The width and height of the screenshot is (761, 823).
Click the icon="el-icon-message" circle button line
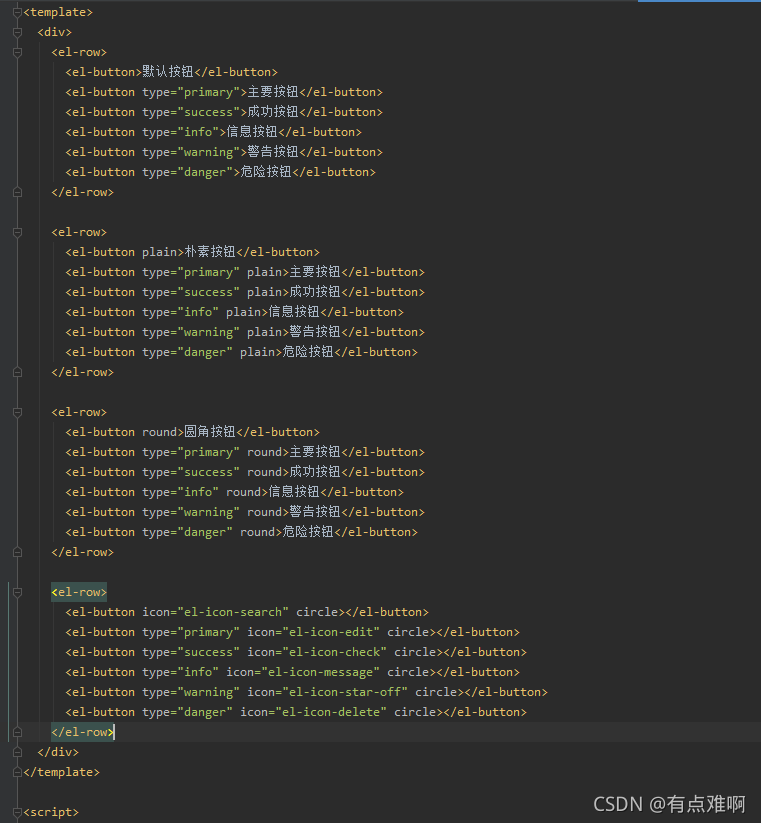pyautogui.click(x=292, y=672)
